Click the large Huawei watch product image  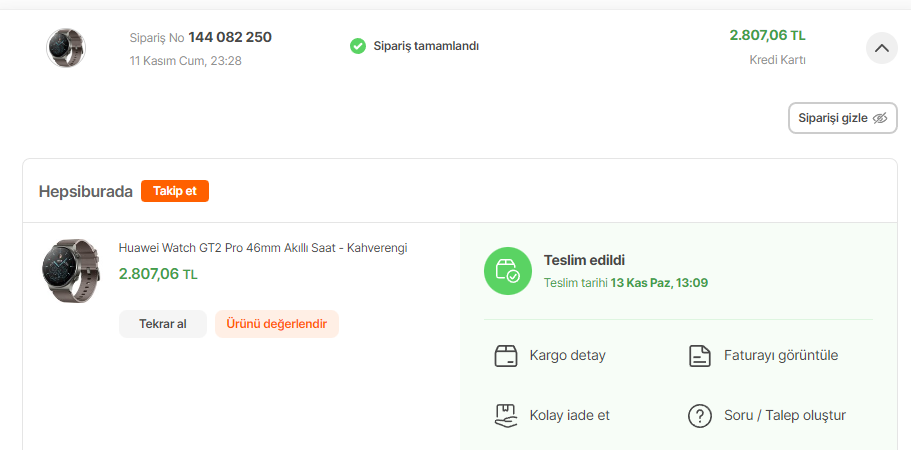click(70, 271)
